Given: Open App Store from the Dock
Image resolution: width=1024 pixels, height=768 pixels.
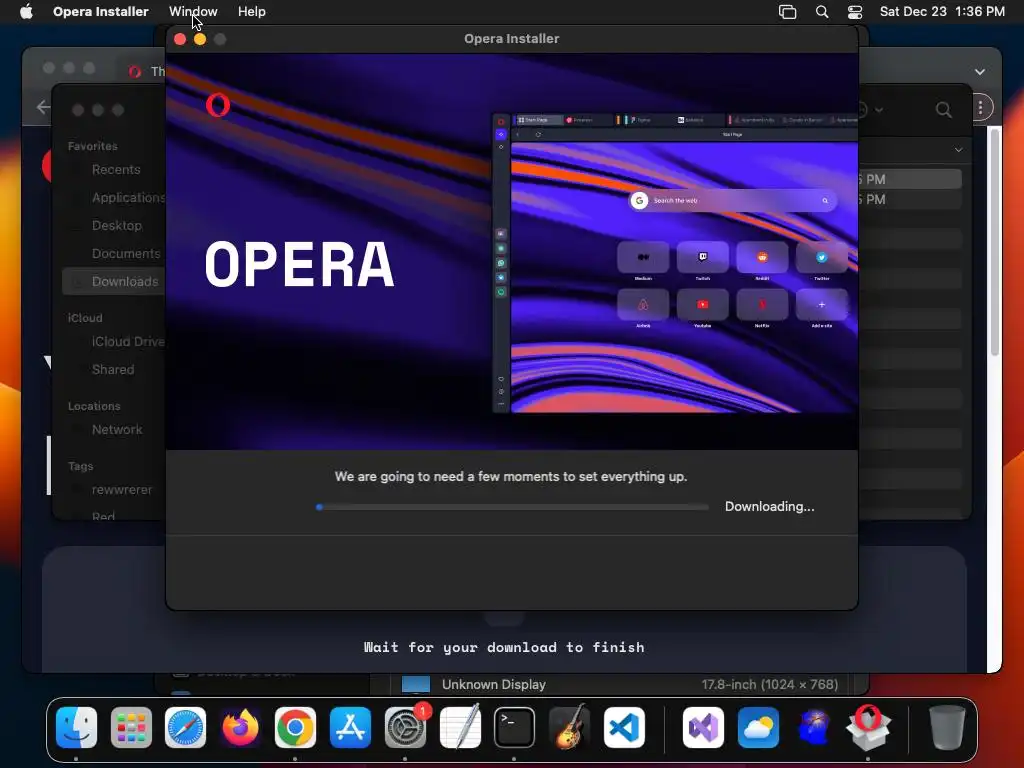Looking at the screenshot, I should tap(350, 727).
